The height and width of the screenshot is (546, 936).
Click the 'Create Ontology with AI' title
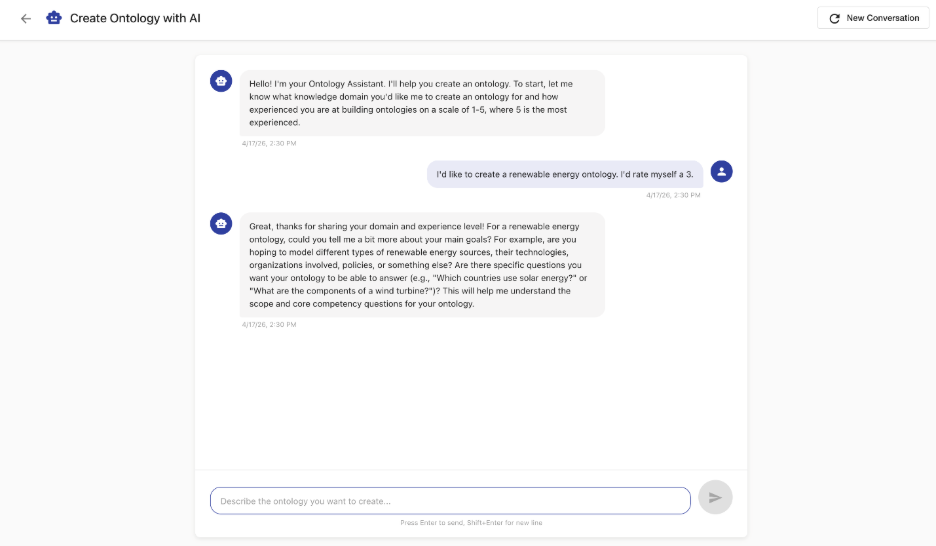(135, 18)
